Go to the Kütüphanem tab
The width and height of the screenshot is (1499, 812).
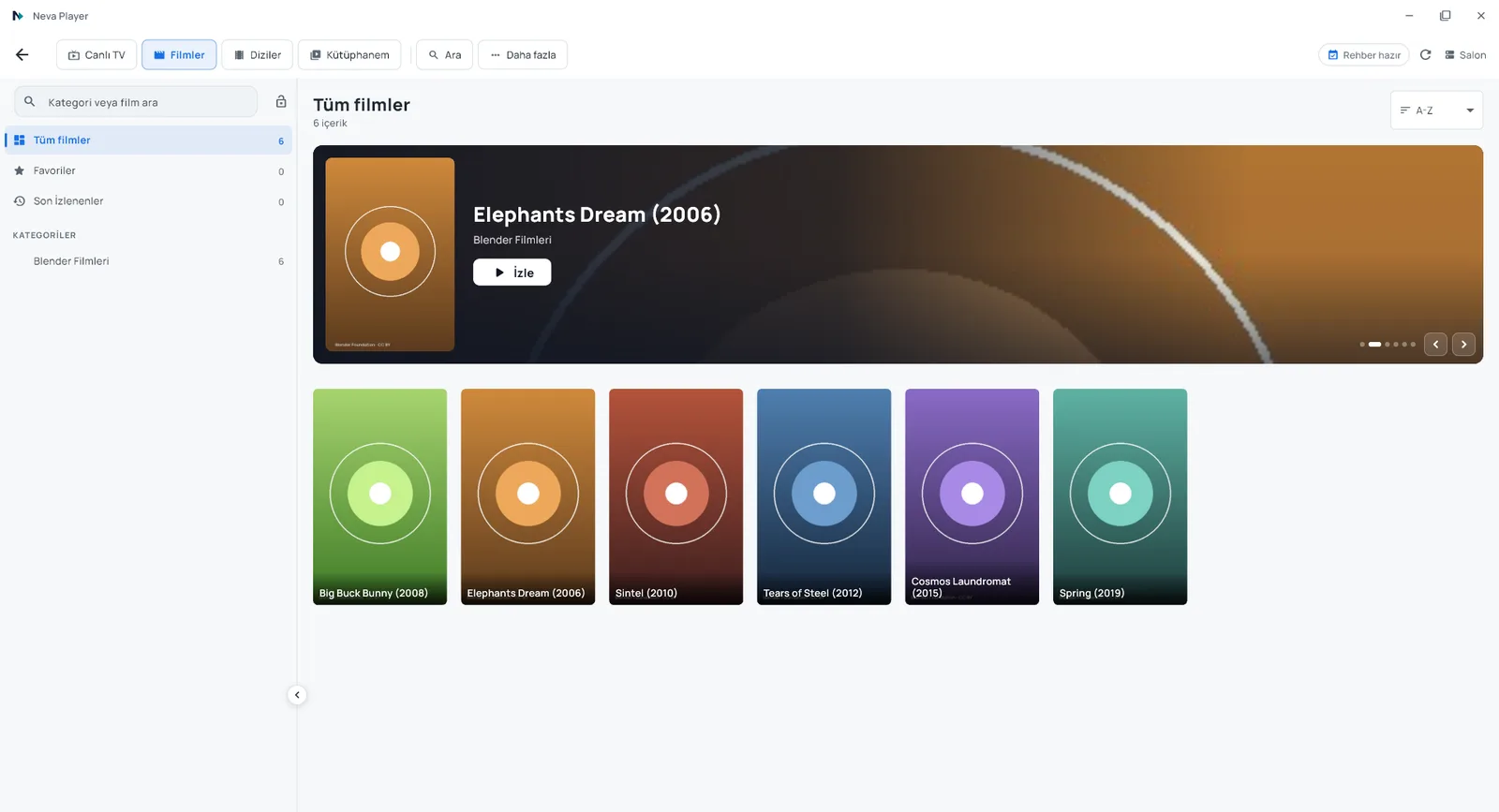tap(349, 54)
